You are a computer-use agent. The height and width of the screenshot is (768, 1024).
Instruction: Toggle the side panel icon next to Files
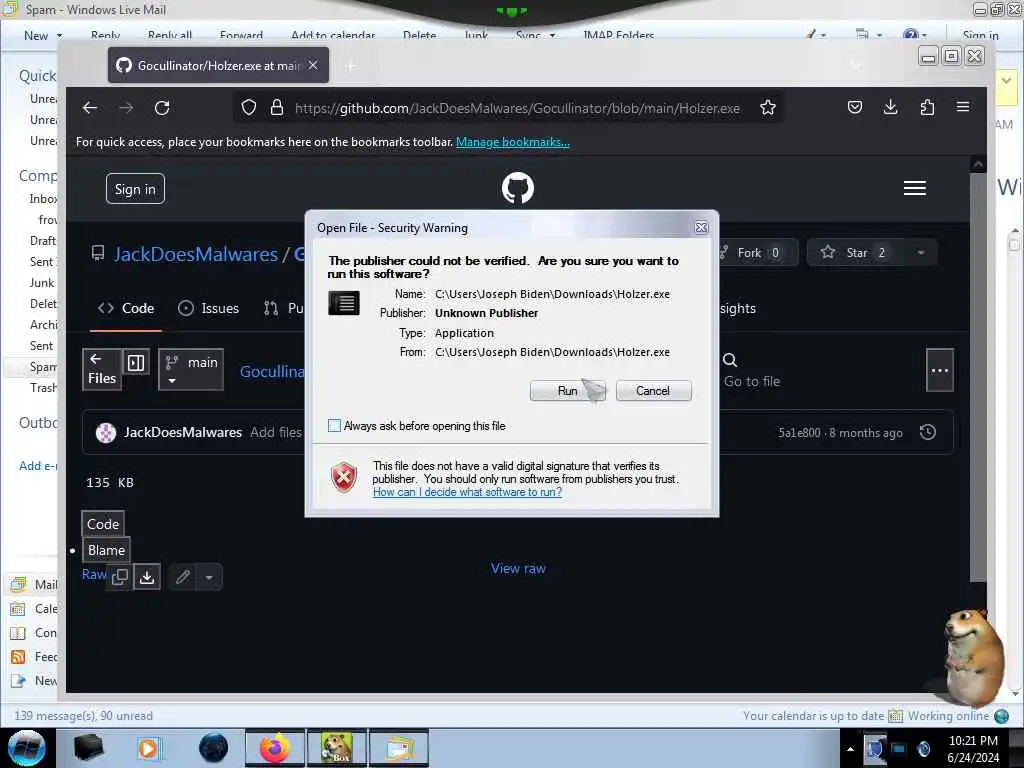pyautogui.click(x=136, y=362)
